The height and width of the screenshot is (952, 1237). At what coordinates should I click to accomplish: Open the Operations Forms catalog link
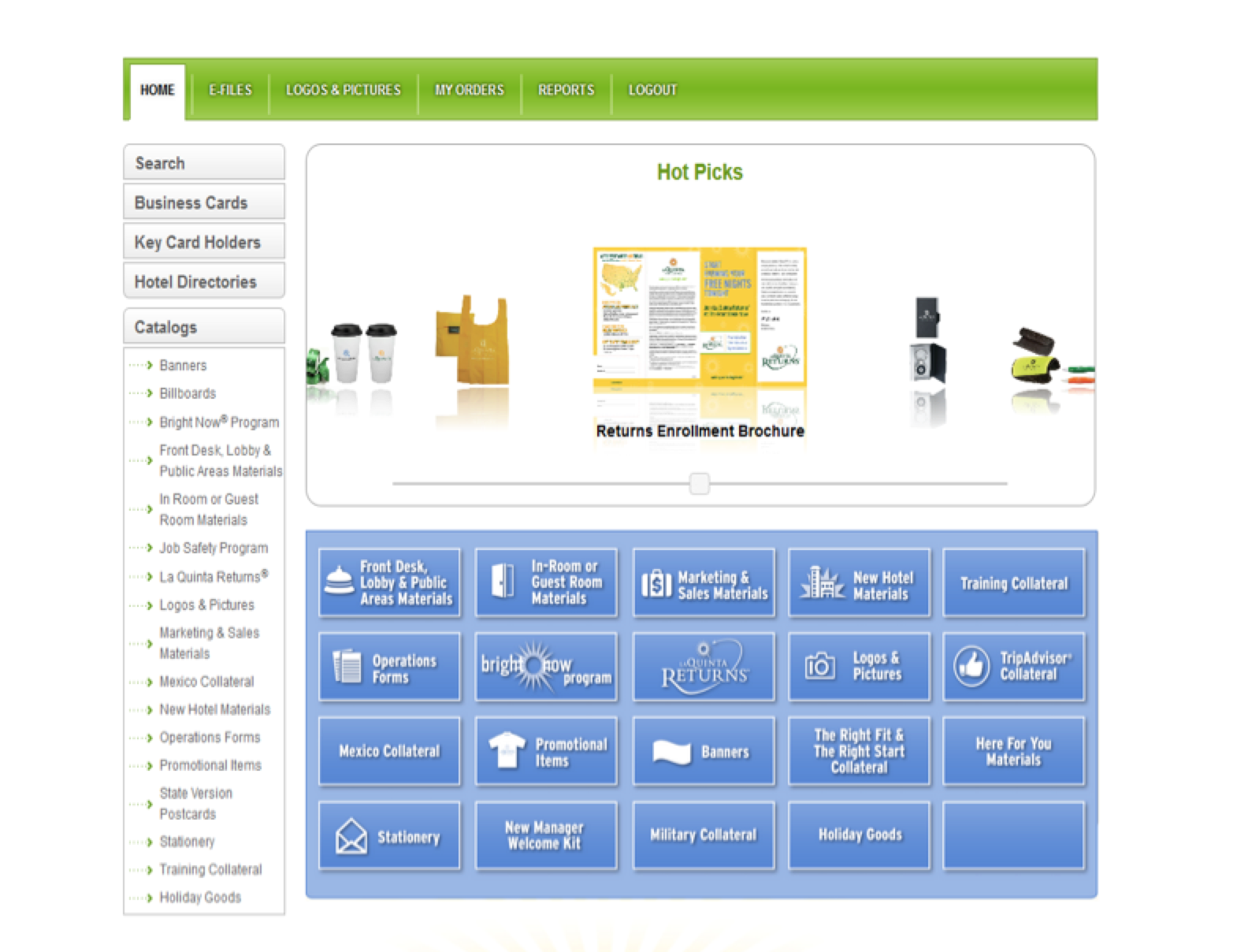point(210,737)
